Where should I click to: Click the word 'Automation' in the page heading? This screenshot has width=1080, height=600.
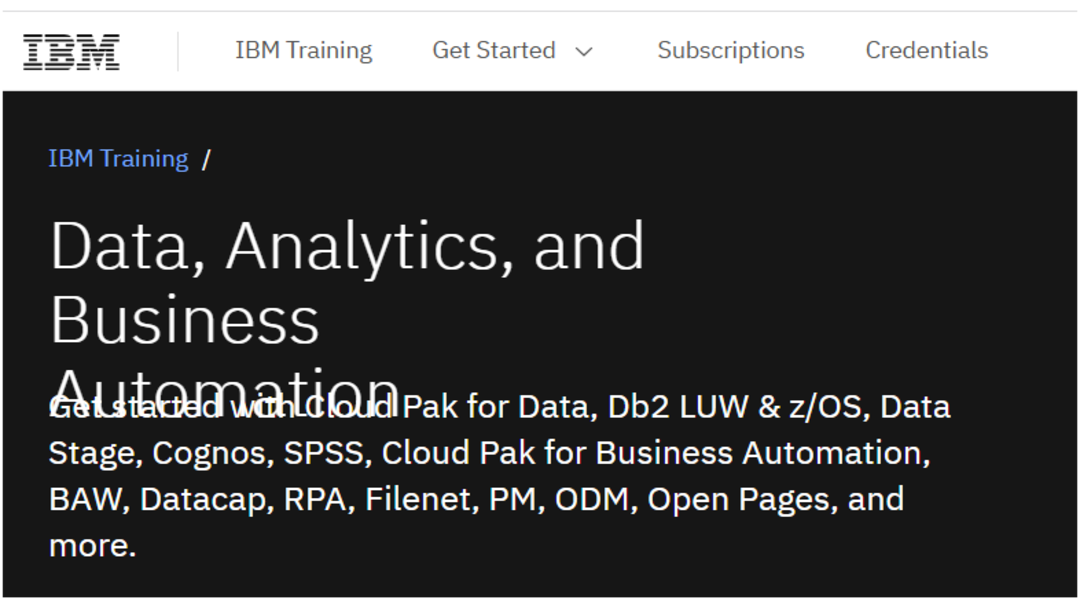[225, 391]
